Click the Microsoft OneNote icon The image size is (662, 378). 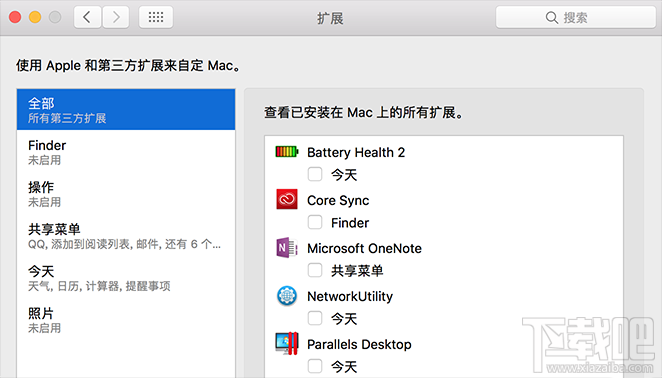point(287,247)
